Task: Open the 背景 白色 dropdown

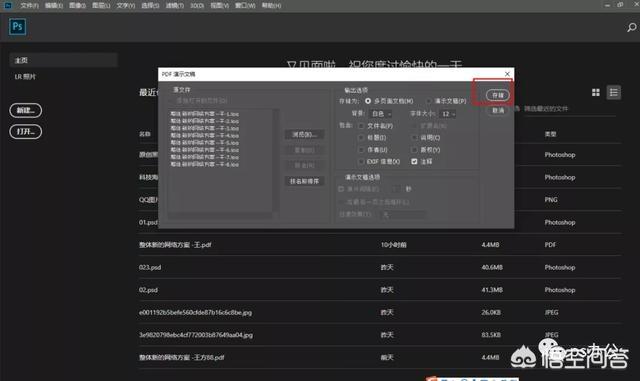Action: 381,114
